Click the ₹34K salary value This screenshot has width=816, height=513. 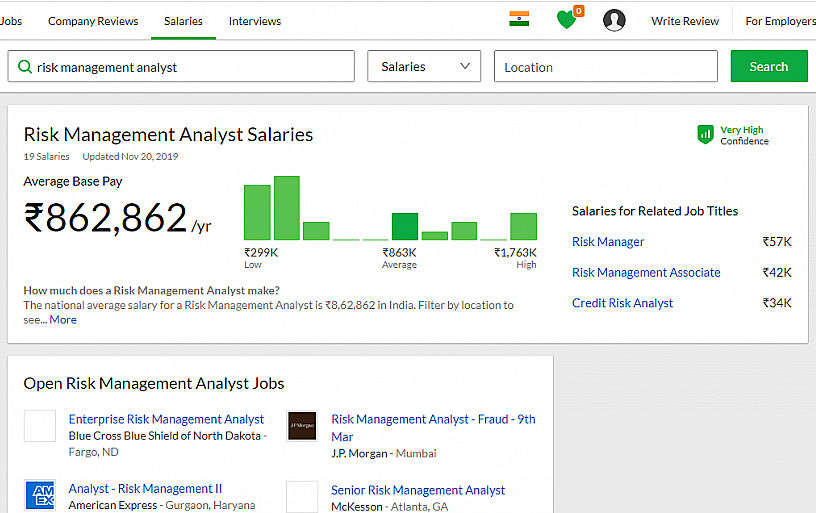click(x=777, y=303)
